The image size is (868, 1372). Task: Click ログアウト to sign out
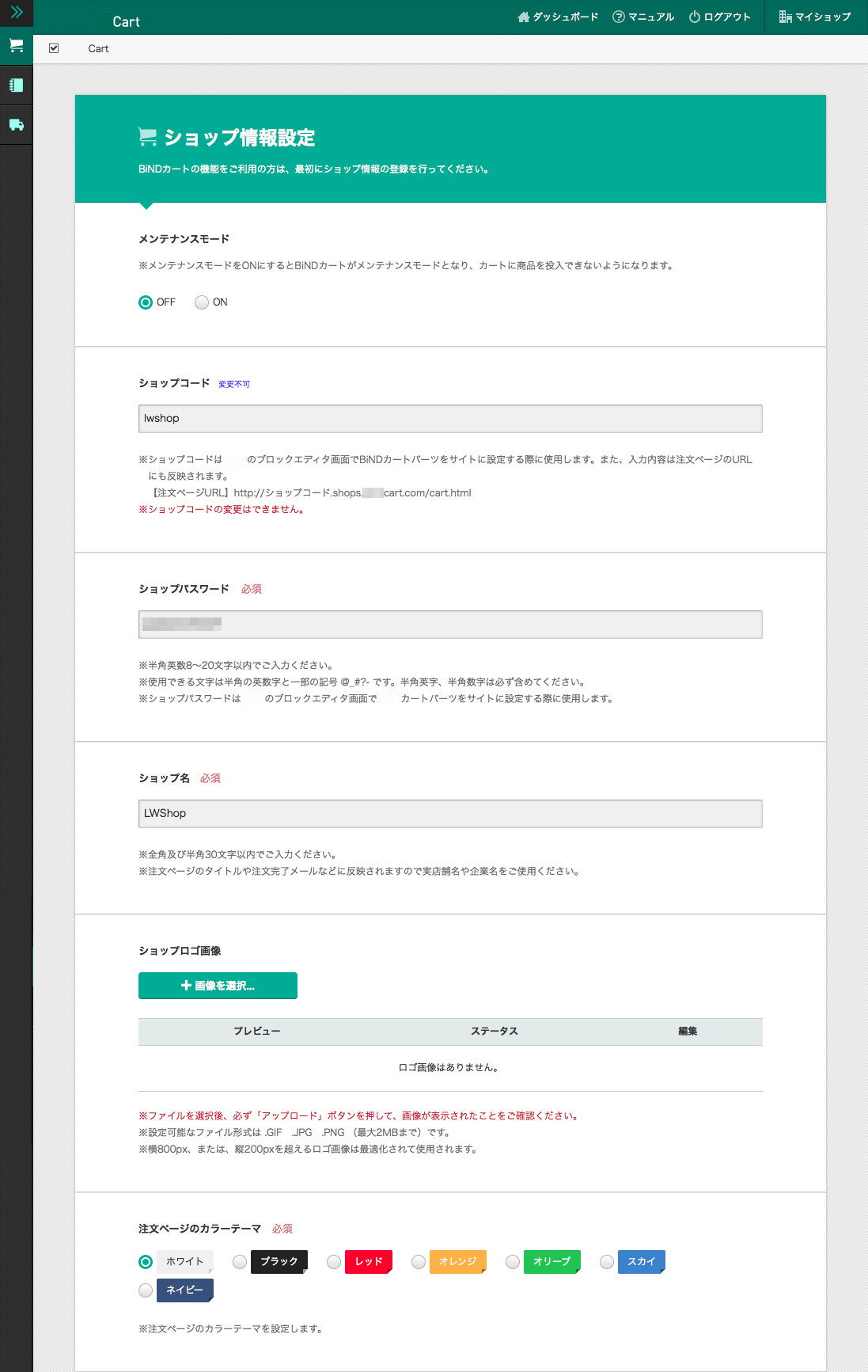719,17
